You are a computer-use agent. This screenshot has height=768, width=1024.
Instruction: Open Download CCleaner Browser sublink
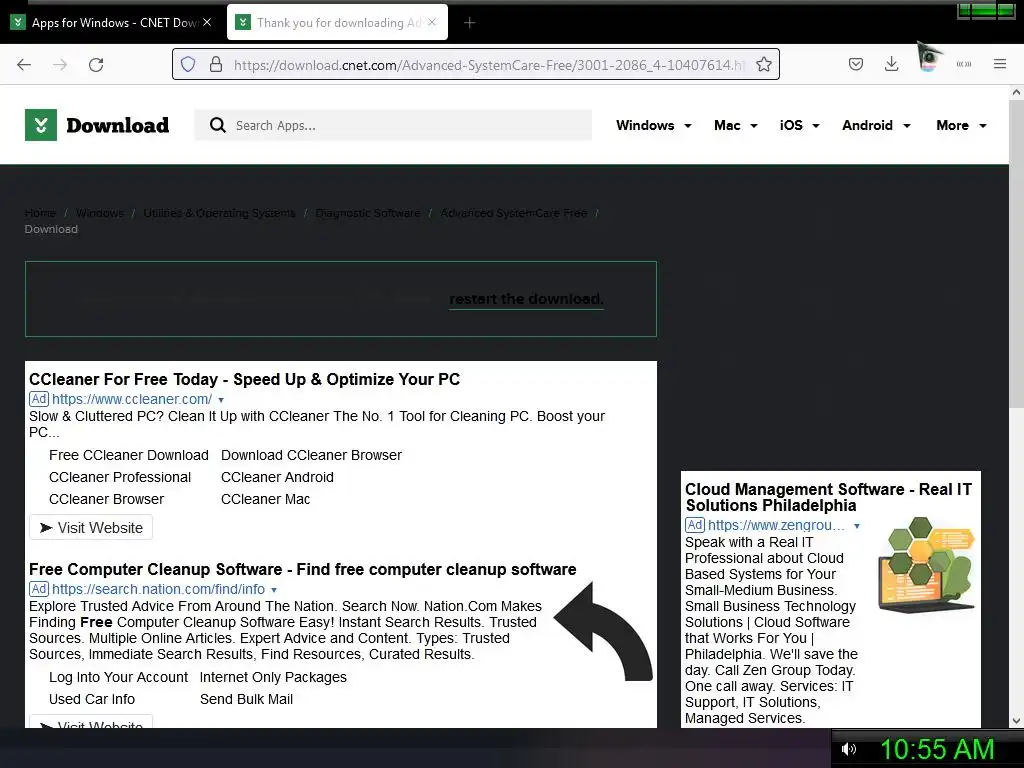[312, 455]
